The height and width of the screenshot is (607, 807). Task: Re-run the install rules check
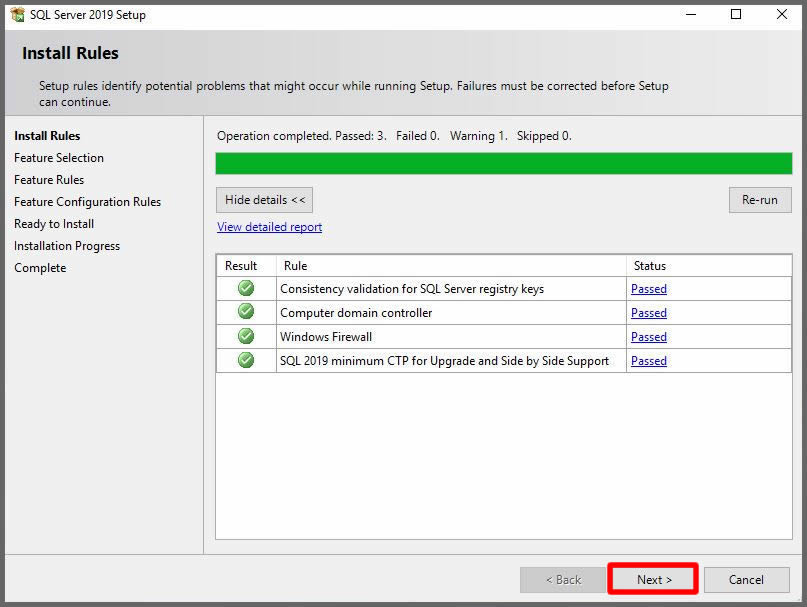tap(759, 200)
